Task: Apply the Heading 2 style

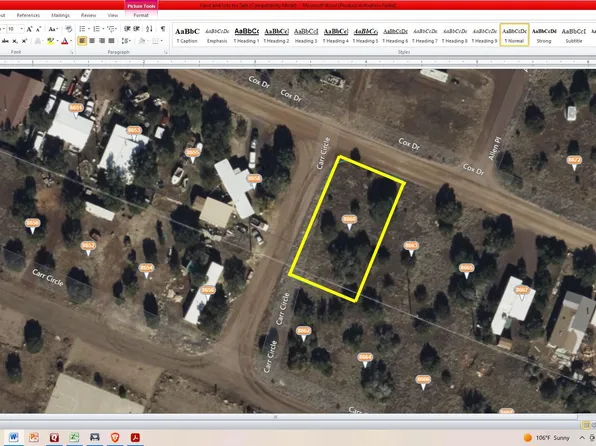Action: 276,35
